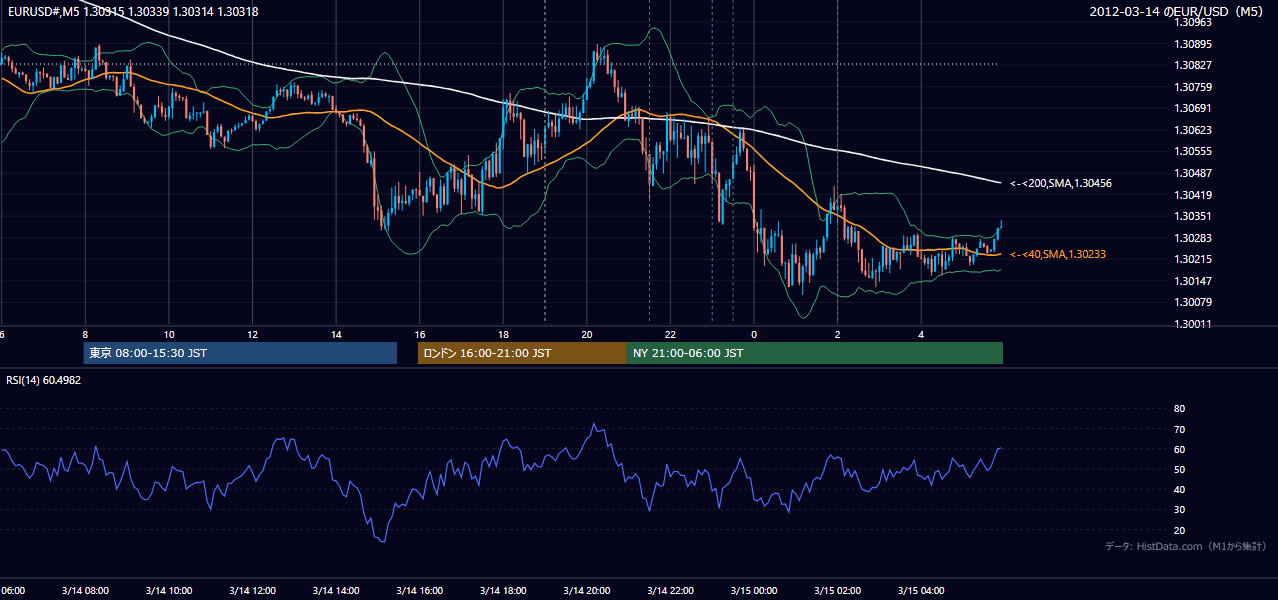Choose price axis value 1.30283
The width and height of the screenshot is (1278, 600).
[x=1192, y=238]
